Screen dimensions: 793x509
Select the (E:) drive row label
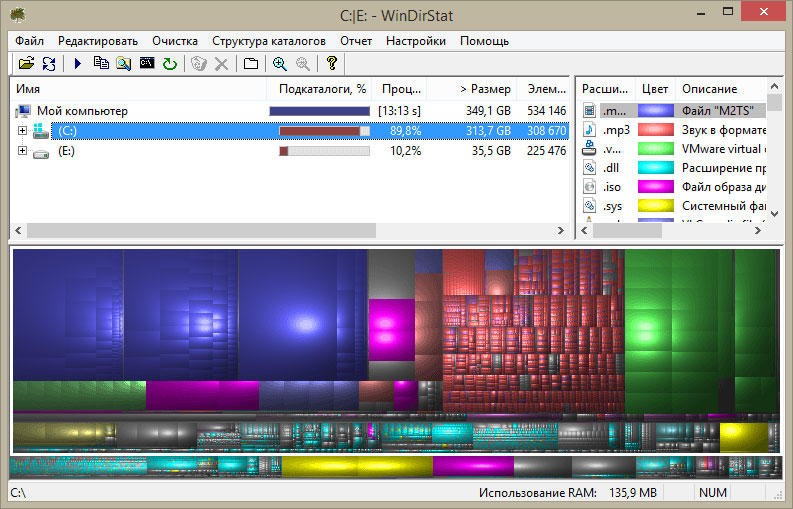click(x=66, y=151)
